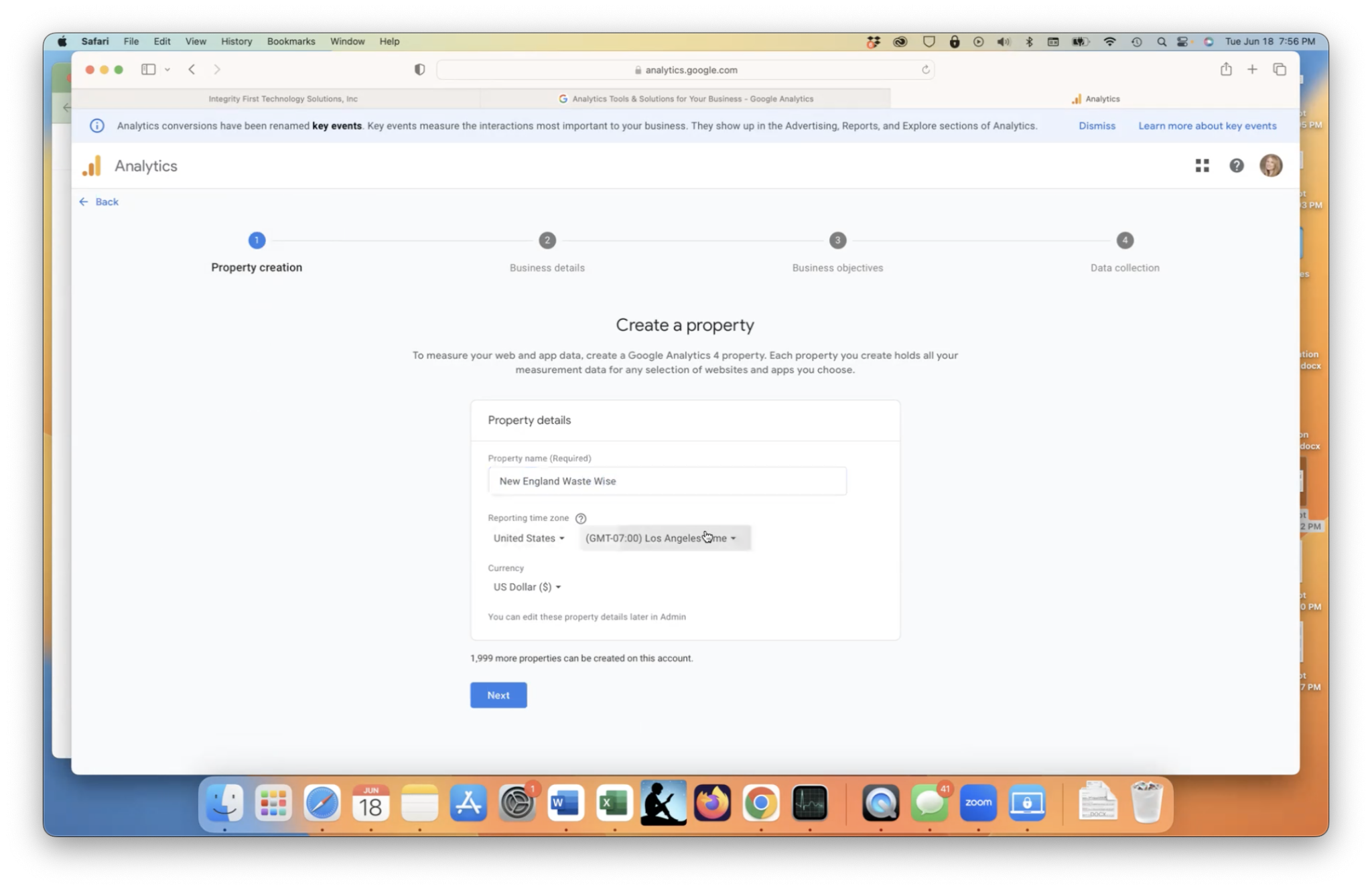
Task: Click inside the Property name field
Action: pos(667,481)
